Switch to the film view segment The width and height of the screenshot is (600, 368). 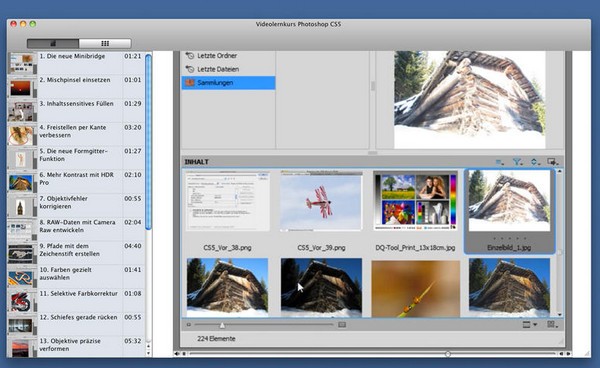pos(53,43)
